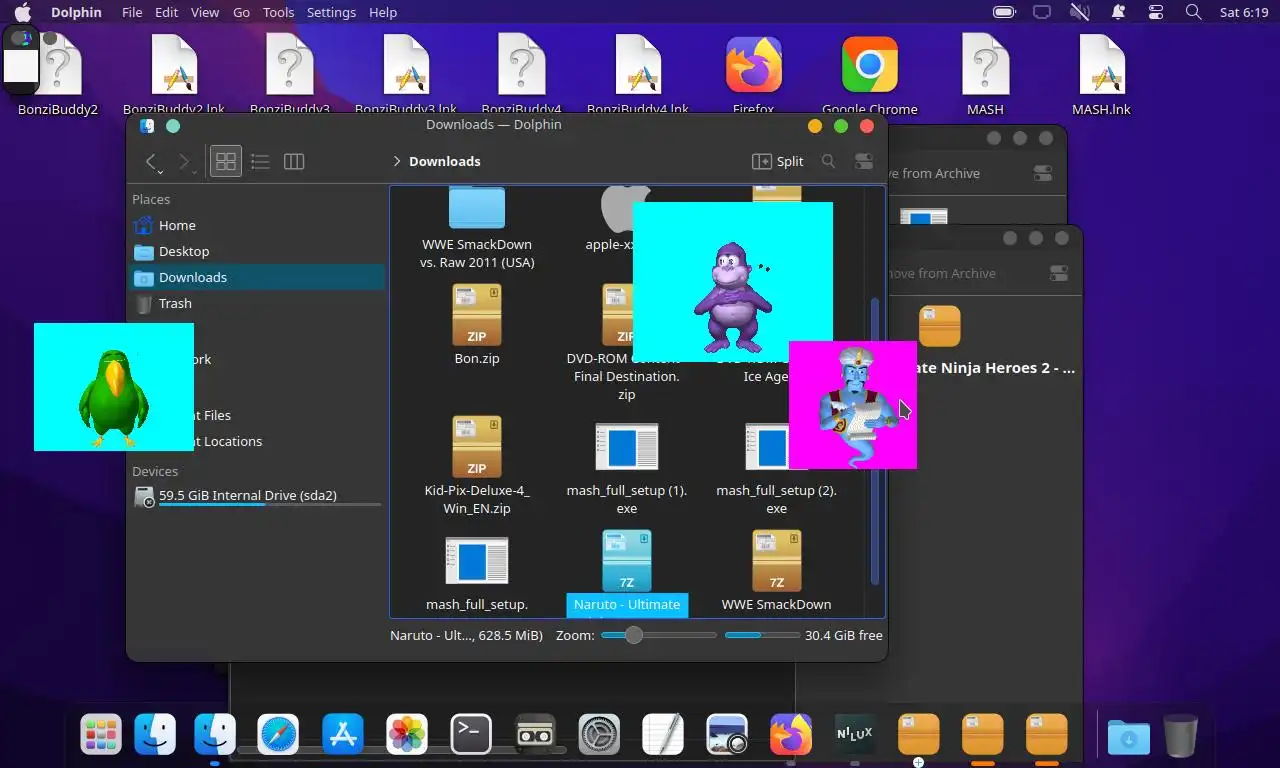This screenshot has width=1280, height=768.
Task: Open System Settings gear in dock
Action: point(599,735)
